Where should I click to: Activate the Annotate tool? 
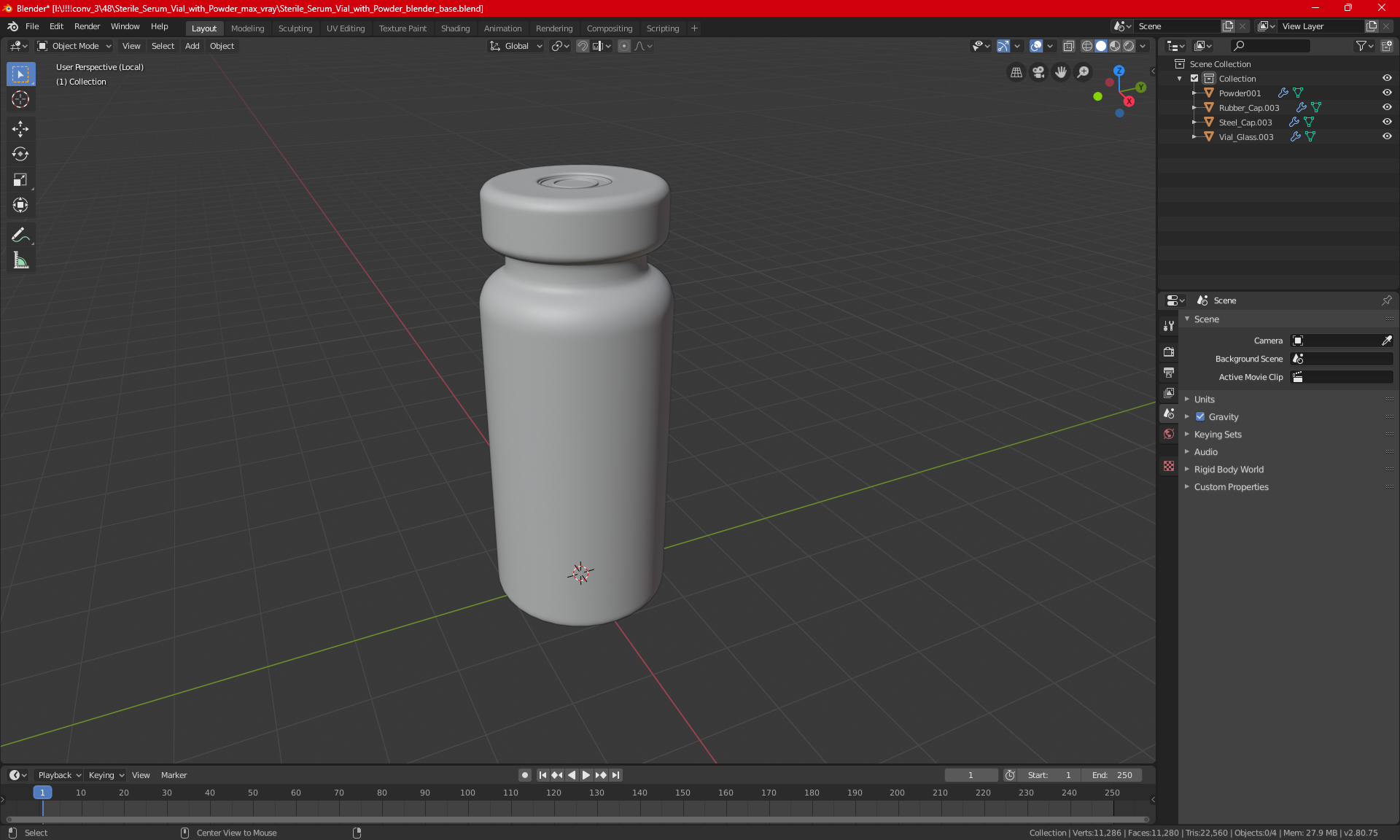(20, 235)
